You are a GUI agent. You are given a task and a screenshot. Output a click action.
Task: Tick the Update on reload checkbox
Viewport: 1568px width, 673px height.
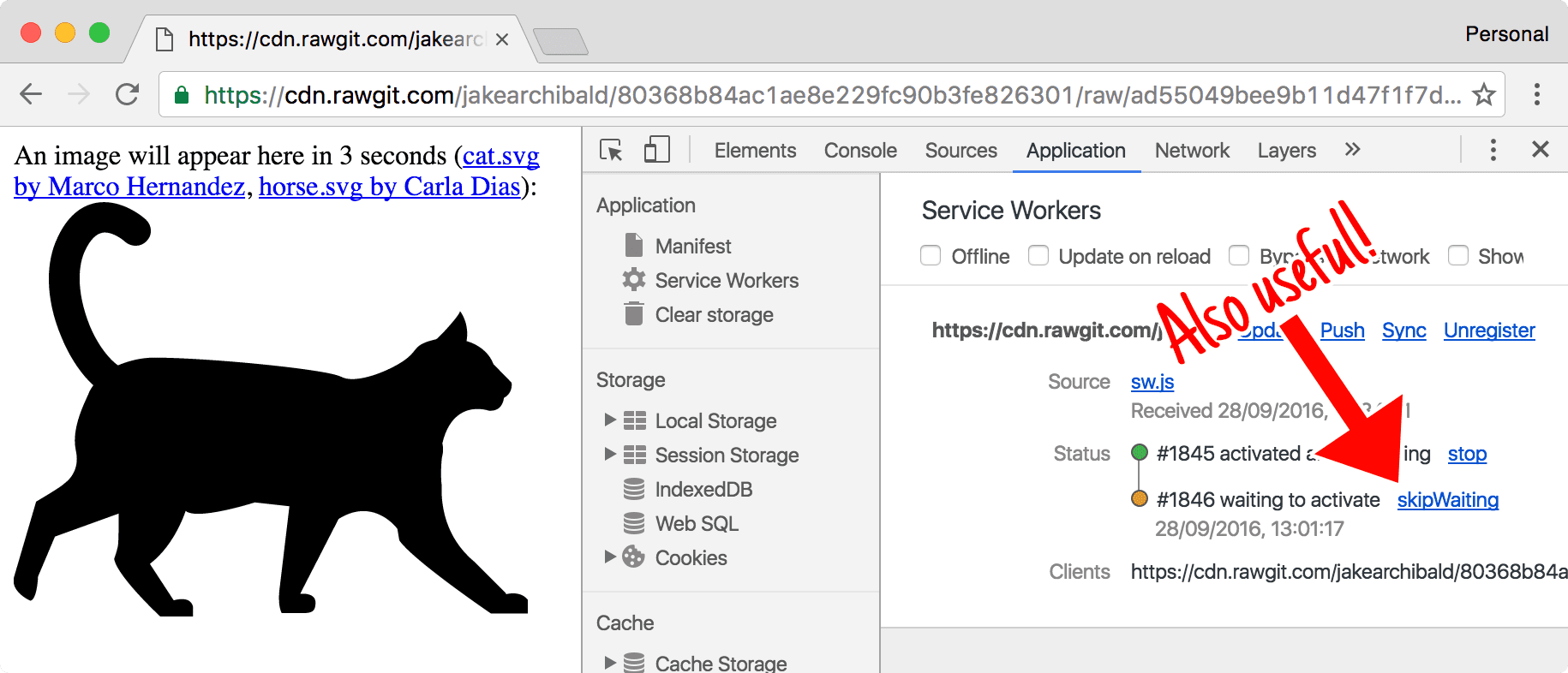tap(1038, 256)
